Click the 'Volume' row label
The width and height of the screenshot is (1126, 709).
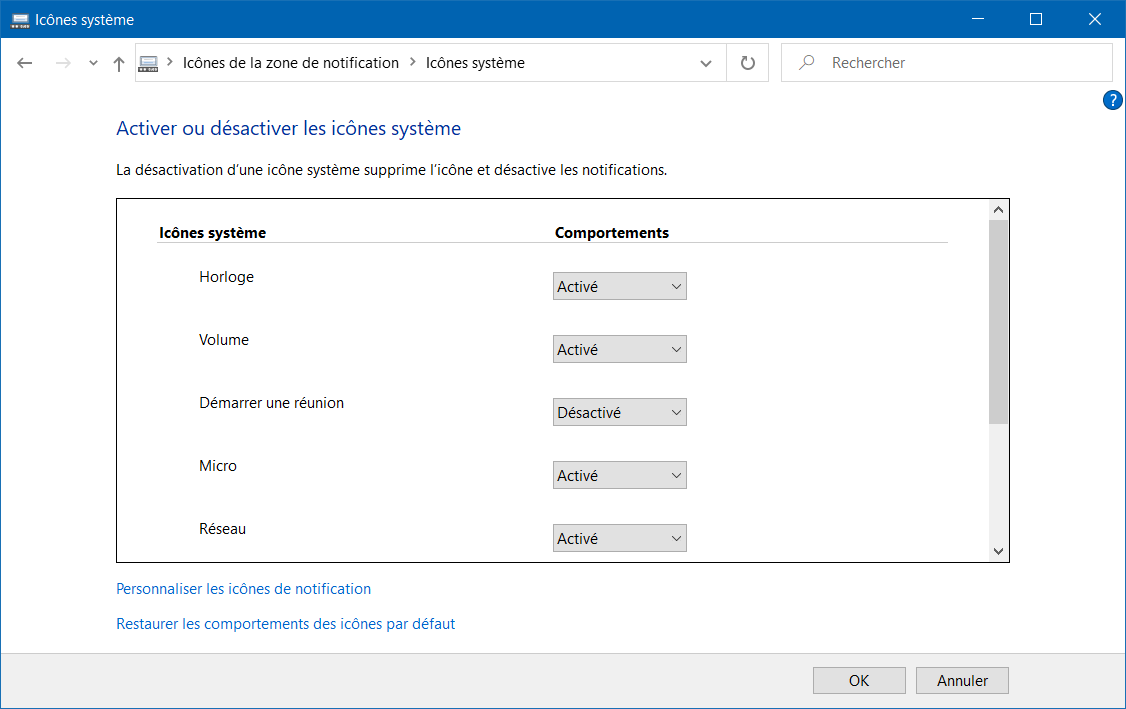(x=224, y=340)
